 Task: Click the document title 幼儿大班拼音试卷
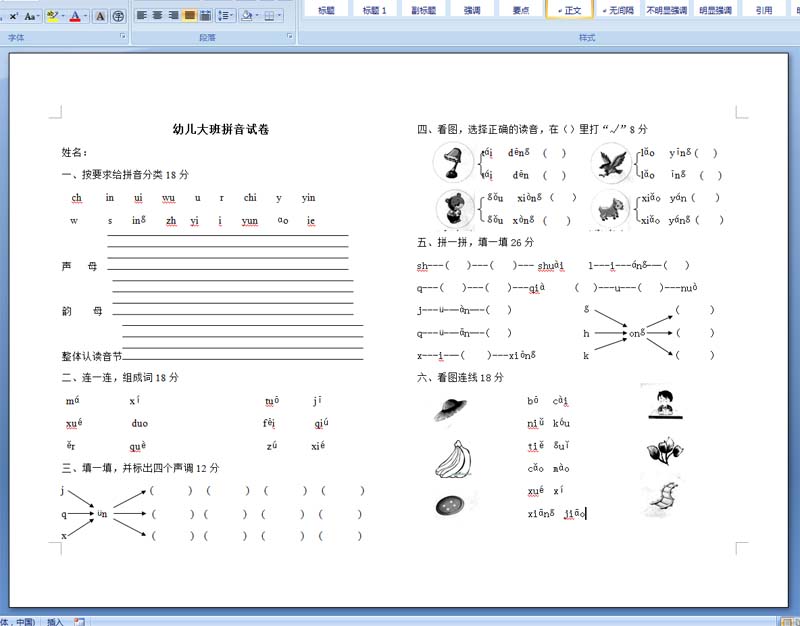click(x=221, y=130)
